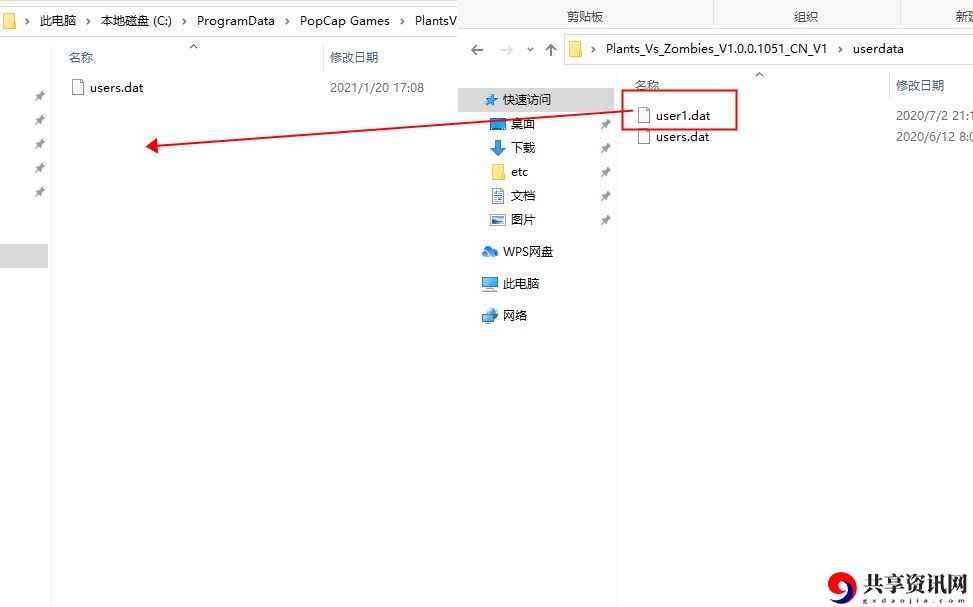Click the 此电脑 breadcrumb in left window
This screenshot has height=607, width=973.
tap(58, 20)
